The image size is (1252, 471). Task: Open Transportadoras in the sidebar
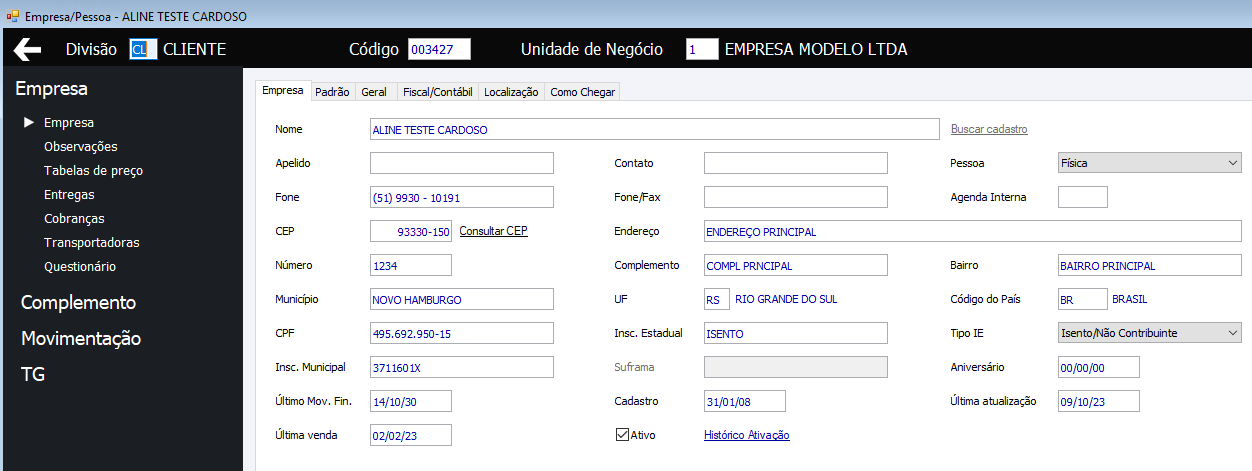tap(92, 243)
